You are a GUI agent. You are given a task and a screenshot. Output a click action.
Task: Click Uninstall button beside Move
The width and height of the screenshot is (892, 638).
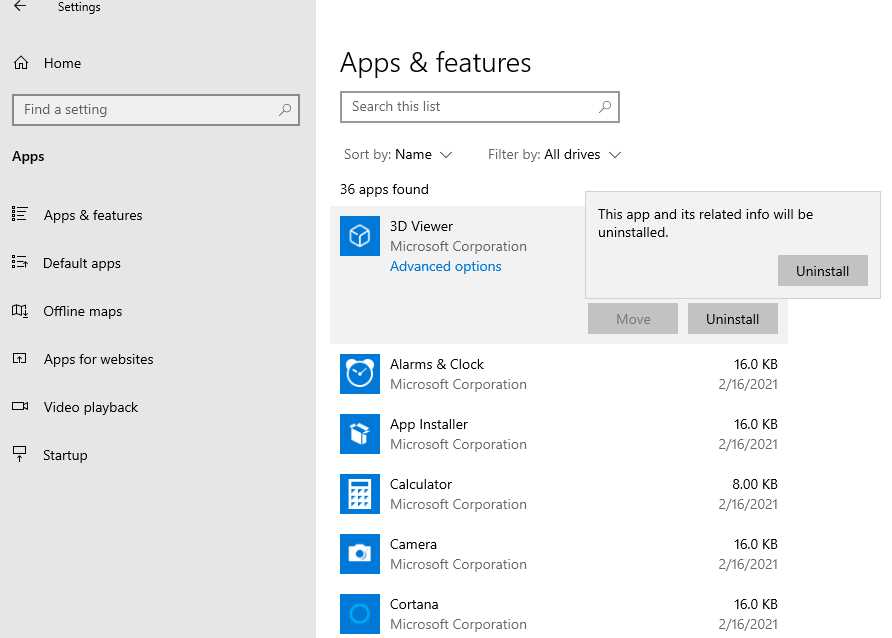(x=733, y=318)
